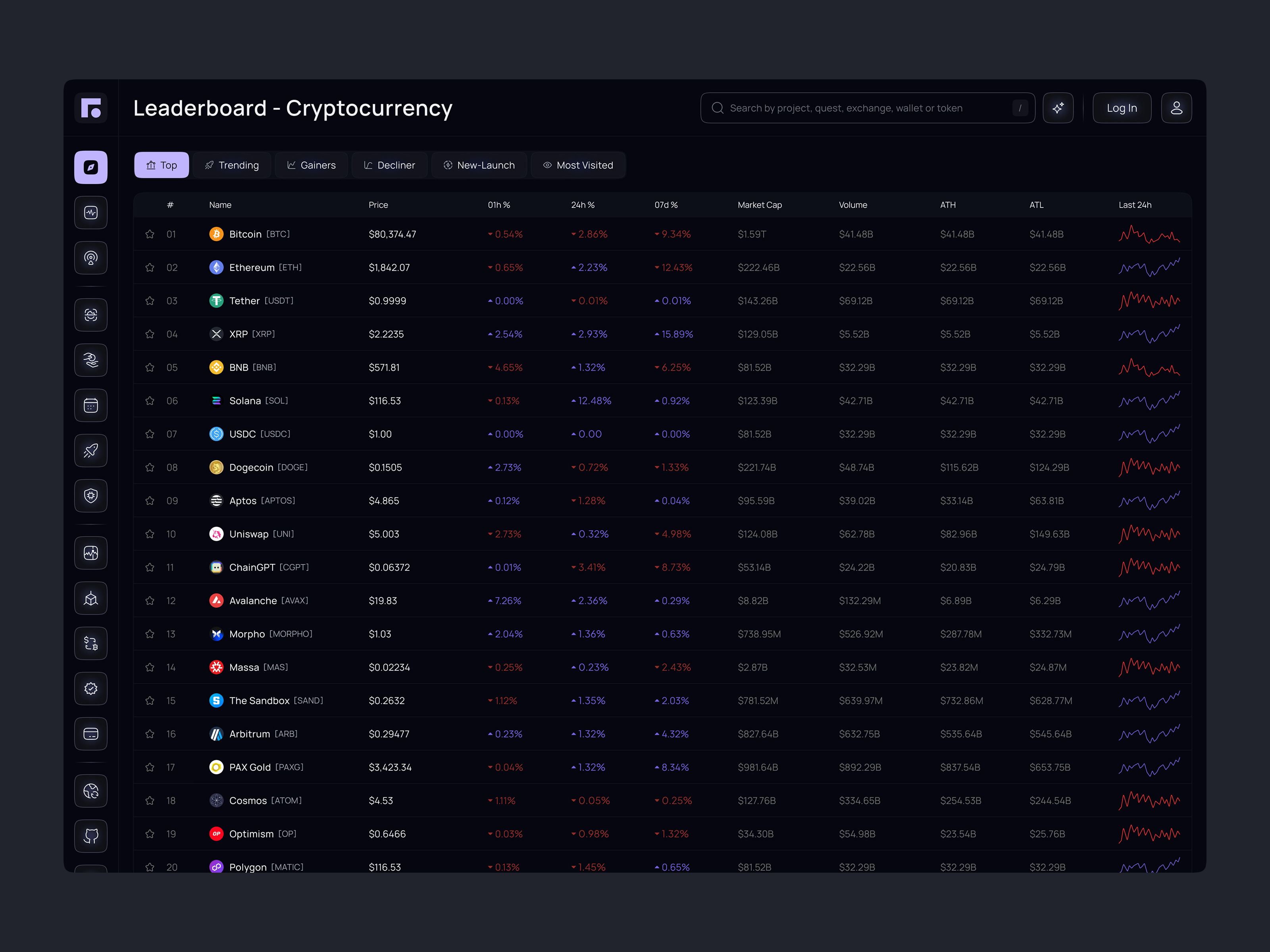Open the user profile icon
The width and height of the screenshot is (1270, 952).
[x=1176, y=108]
